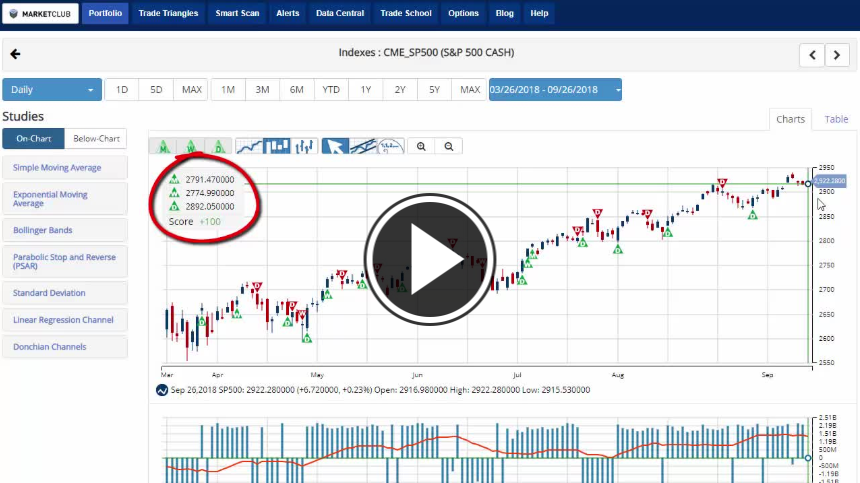Play the video overlay

point(430,259)
